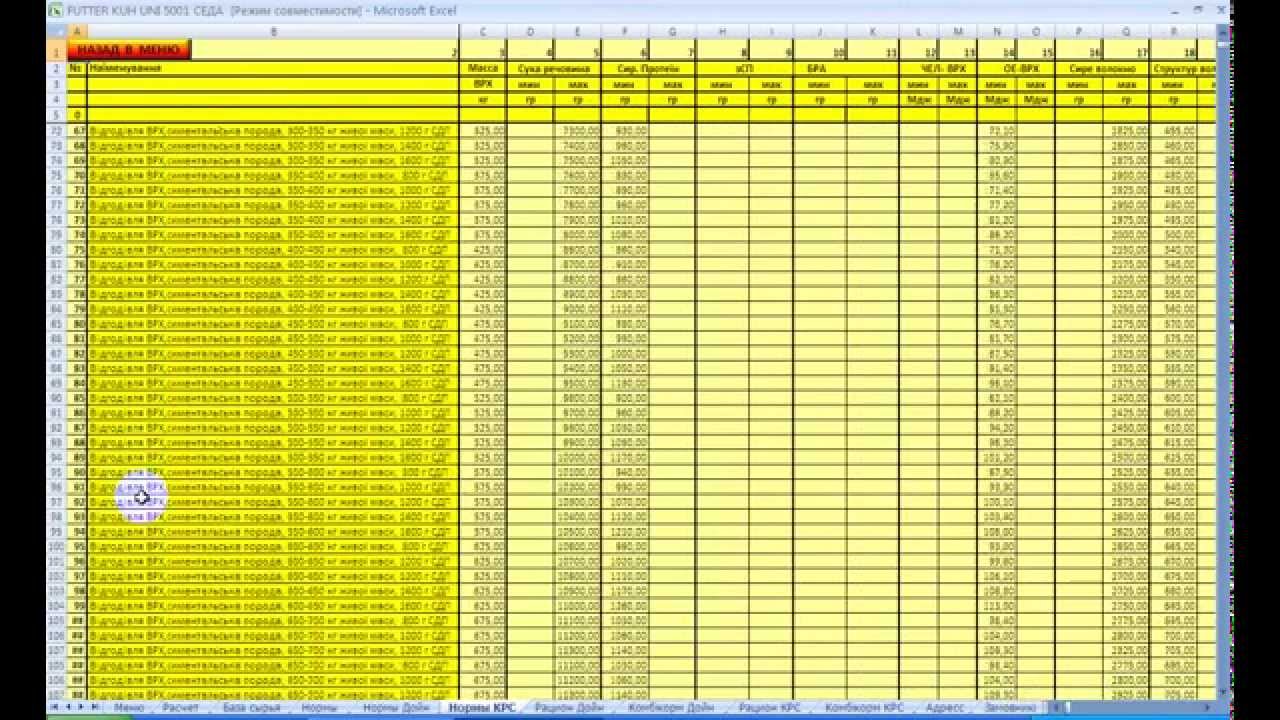Click the red НАЗАД В МЕНЮ button
The width and height of the screenshot is (1280, 720).
(x=129, y=48)
